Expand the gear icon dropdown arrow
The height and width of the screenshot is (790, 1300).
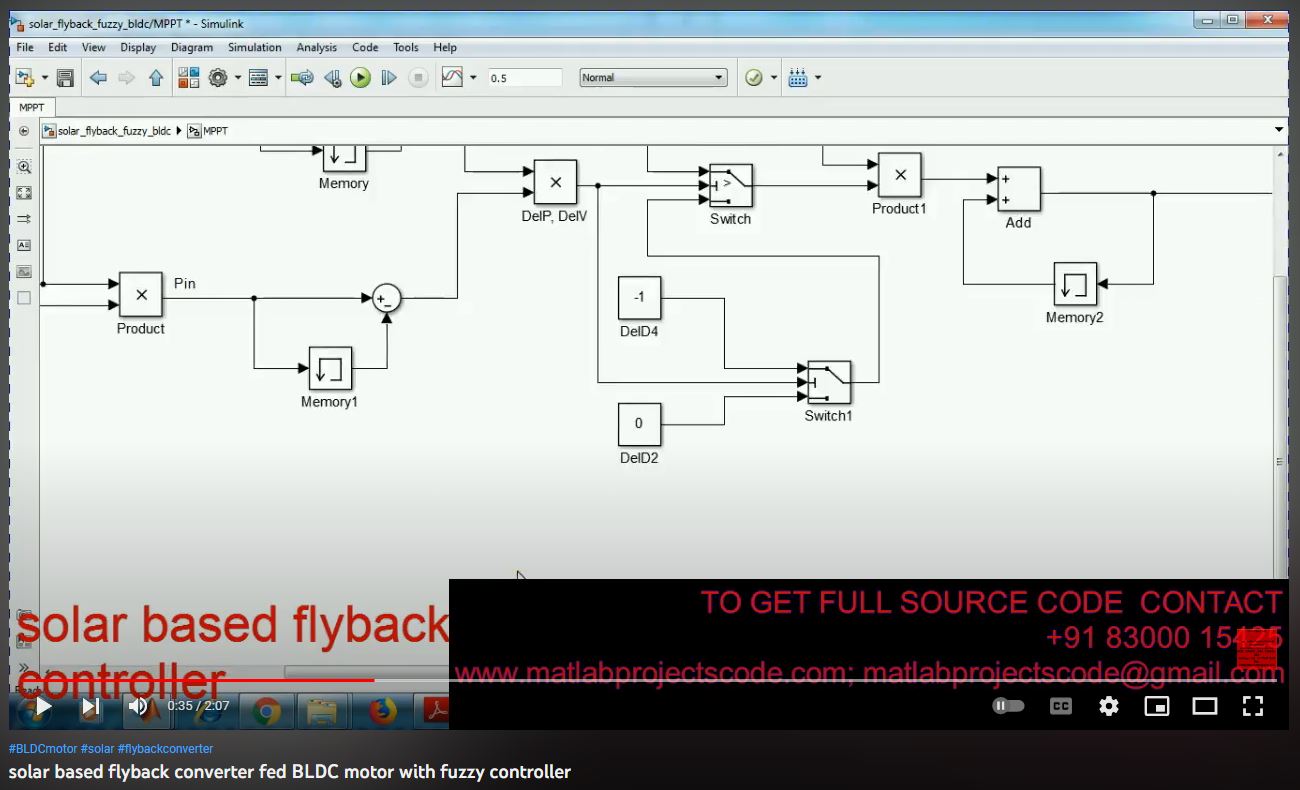point(237,78)
